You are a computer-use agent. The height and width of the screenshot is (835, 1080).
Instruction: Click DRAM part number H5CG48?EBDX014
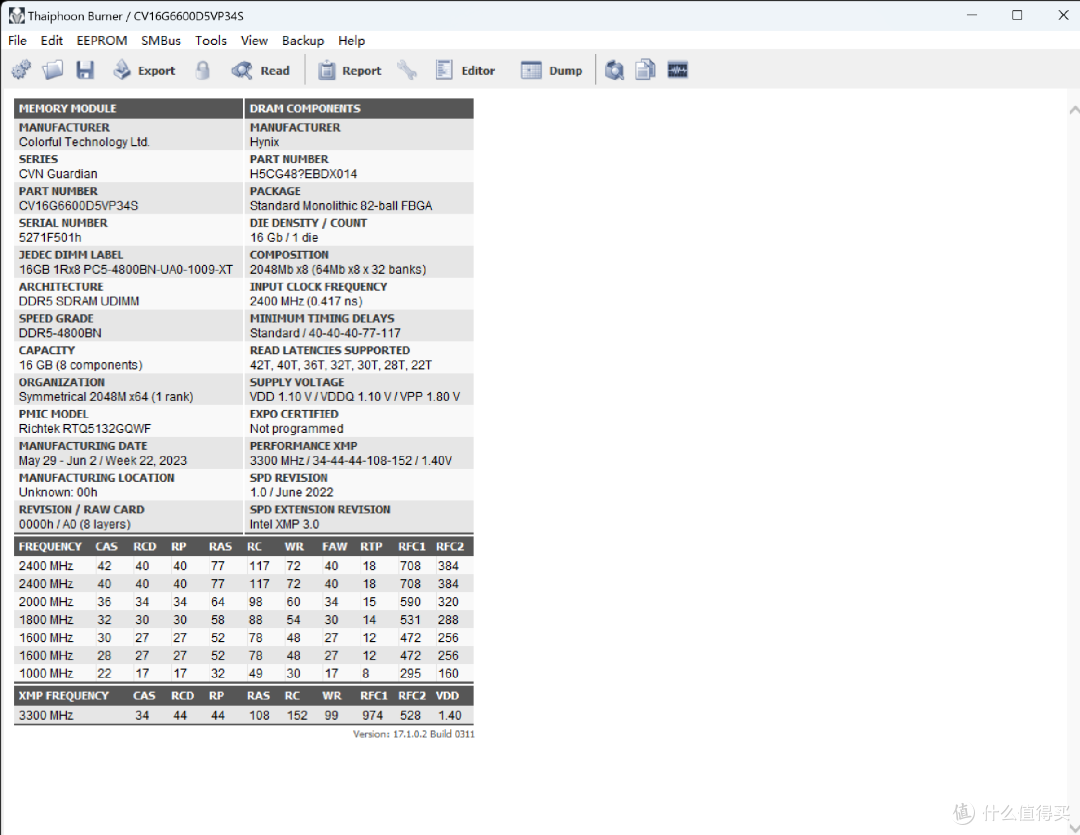pyautogui.click(x=303, y=174)
